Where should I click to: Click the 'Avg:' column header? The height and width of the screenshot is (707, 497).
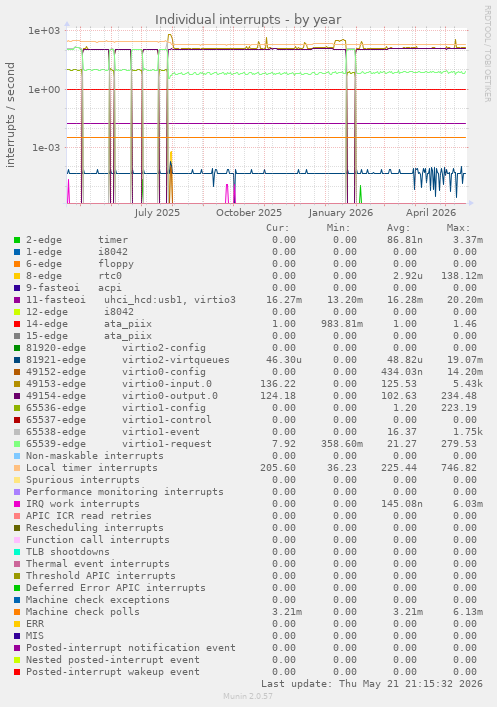coord(399,228)
